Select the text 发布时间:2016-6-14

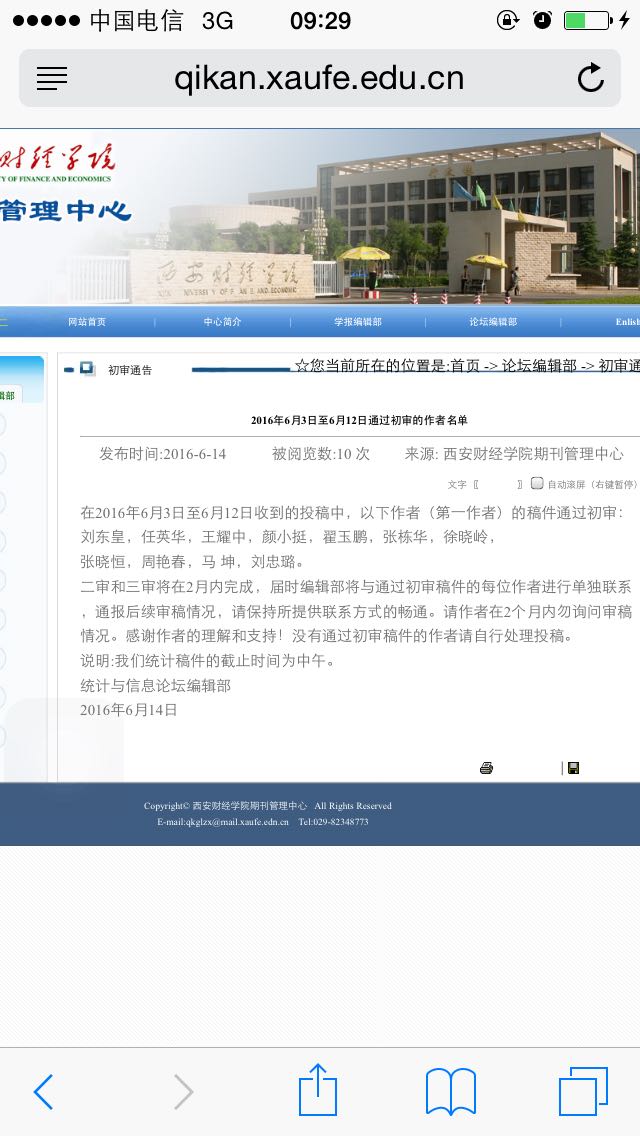point(162,454)
